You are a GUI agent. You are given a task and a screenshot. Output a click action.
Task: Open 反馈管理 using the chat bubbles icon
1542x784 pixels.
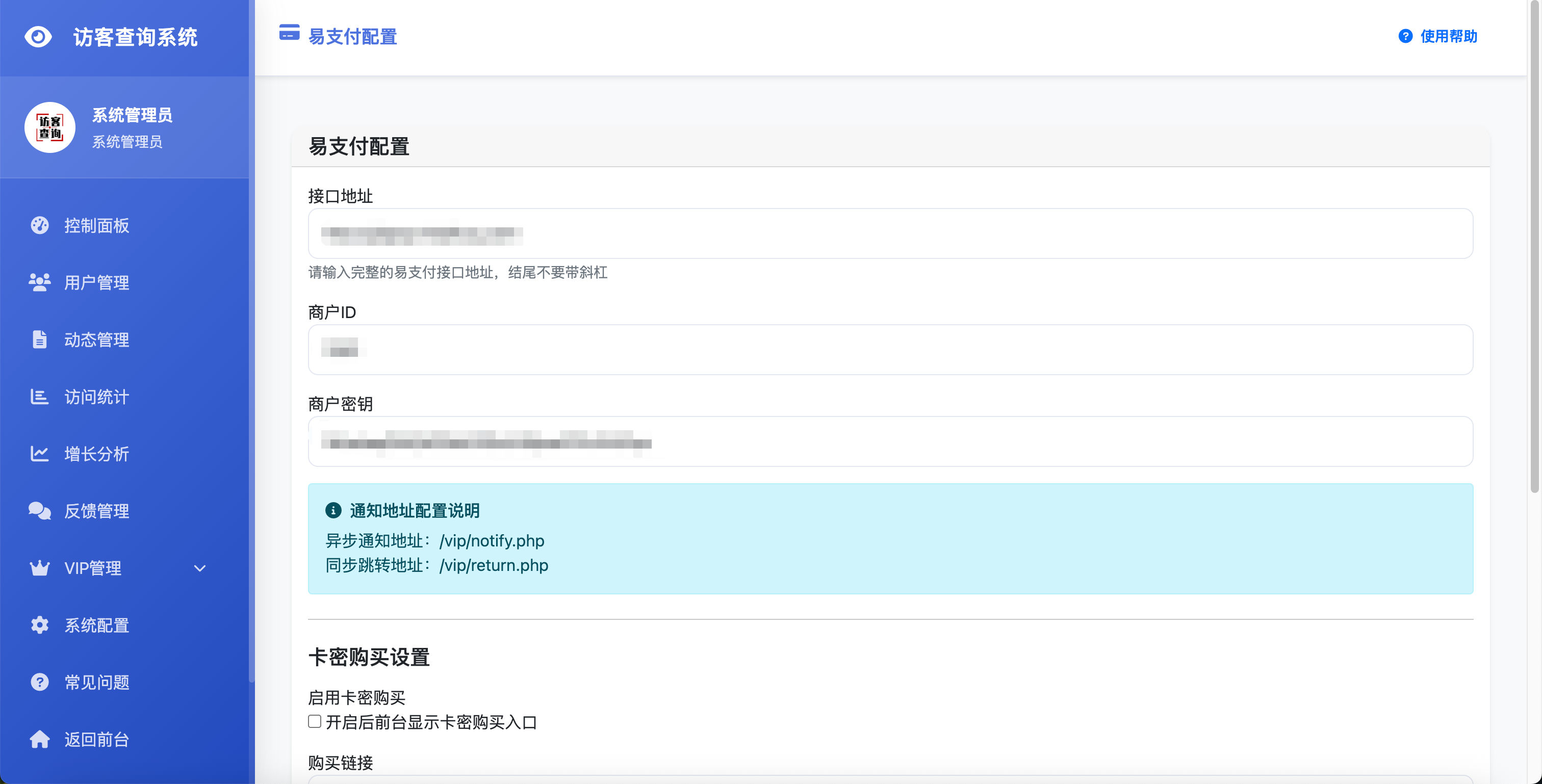[x=39, y=510]
